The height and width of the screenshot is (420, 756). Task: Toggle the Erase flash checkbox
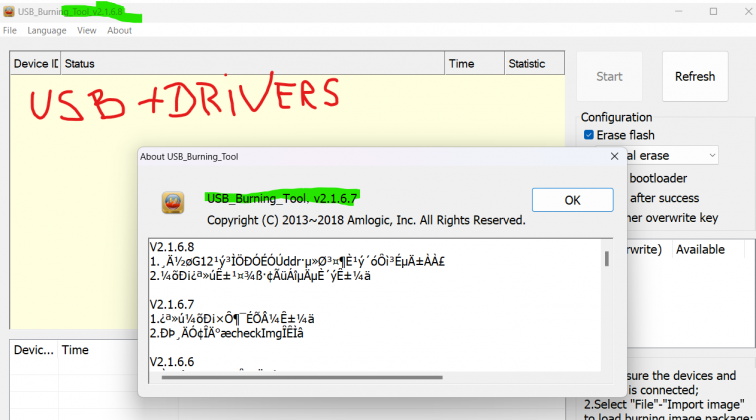pos(589,135)
